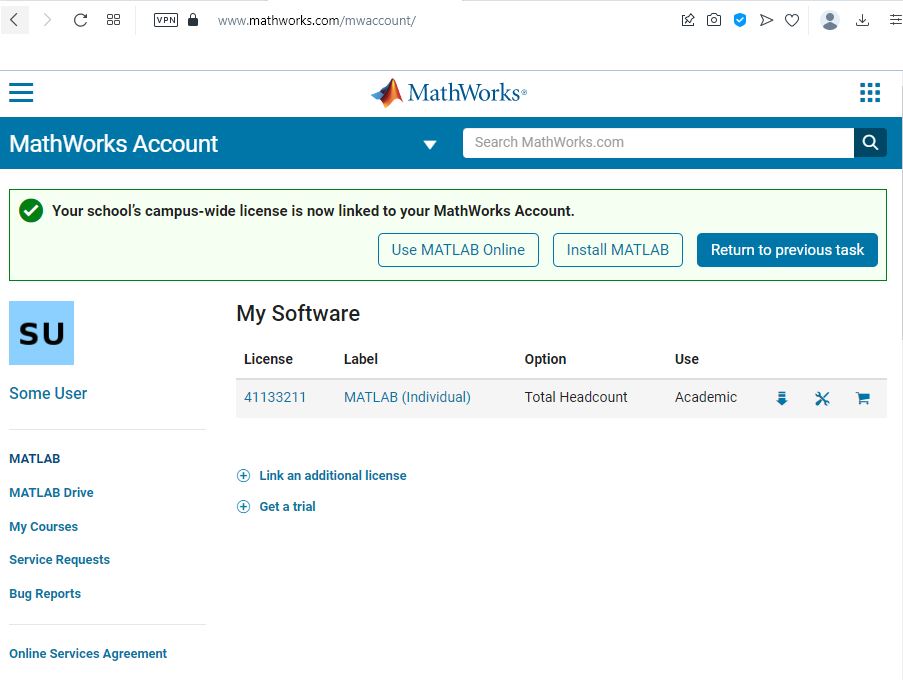This screenshot has width=903, height=680.
Task: Click the browser reload page icon
Action: (x=81, y=20)
